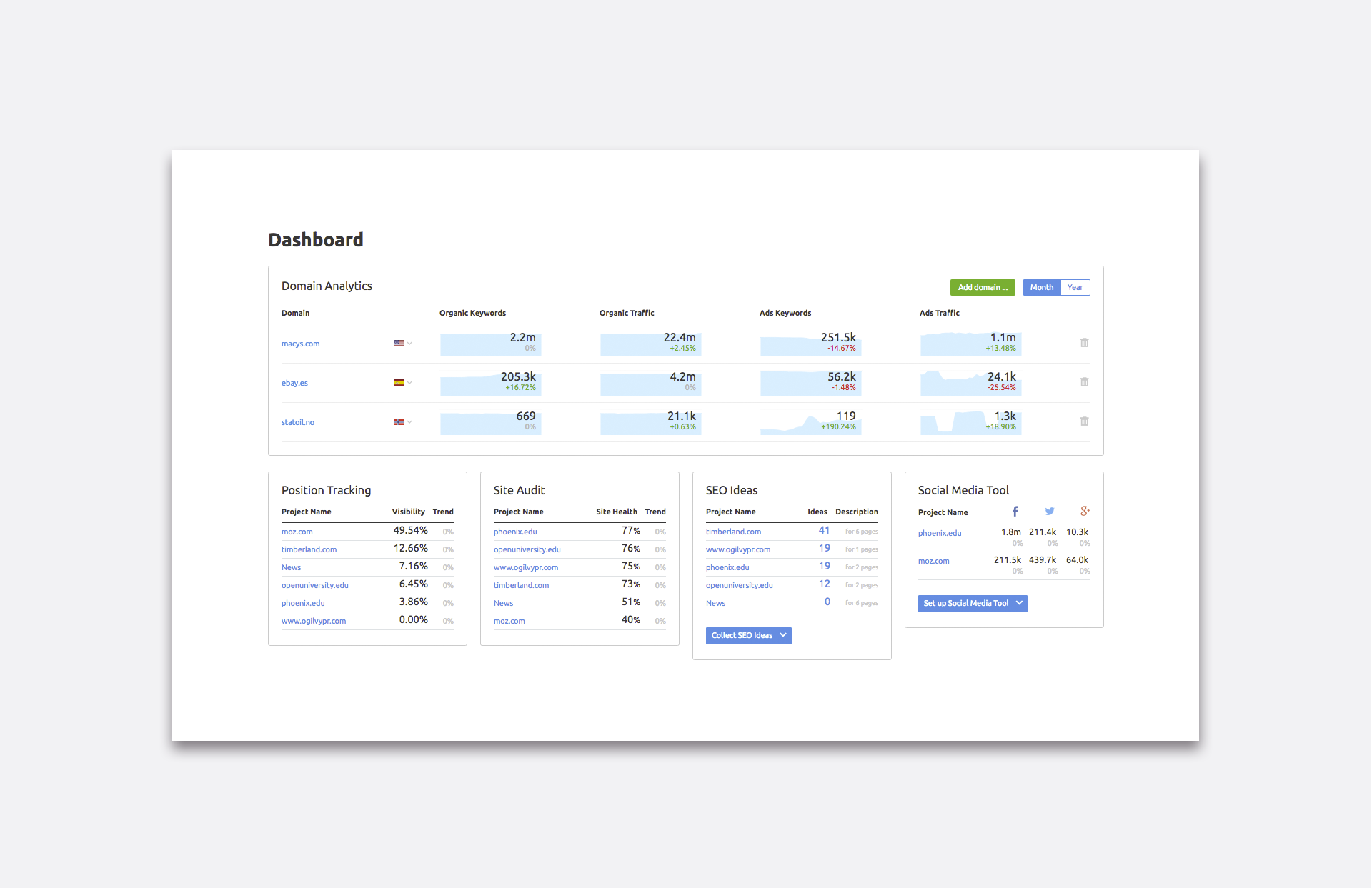Click the Google Plus icon

(1085, 511)
